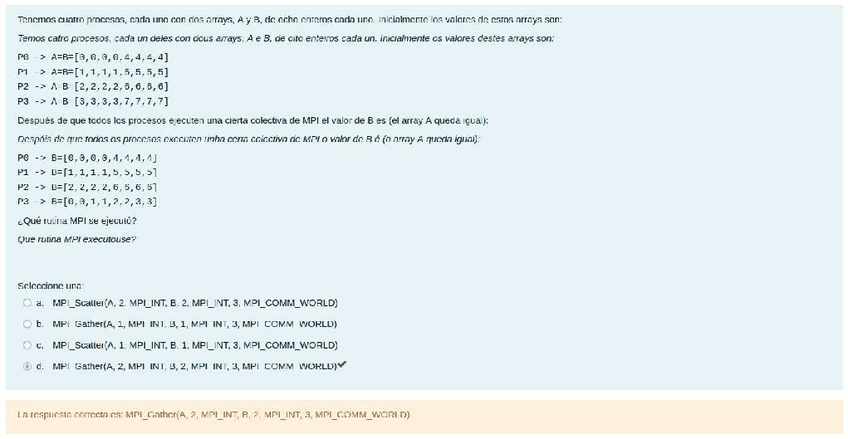Select radio option a MPI_Scatter with count 2
Viewport: 848px width, 439px height.
(27, 303)
